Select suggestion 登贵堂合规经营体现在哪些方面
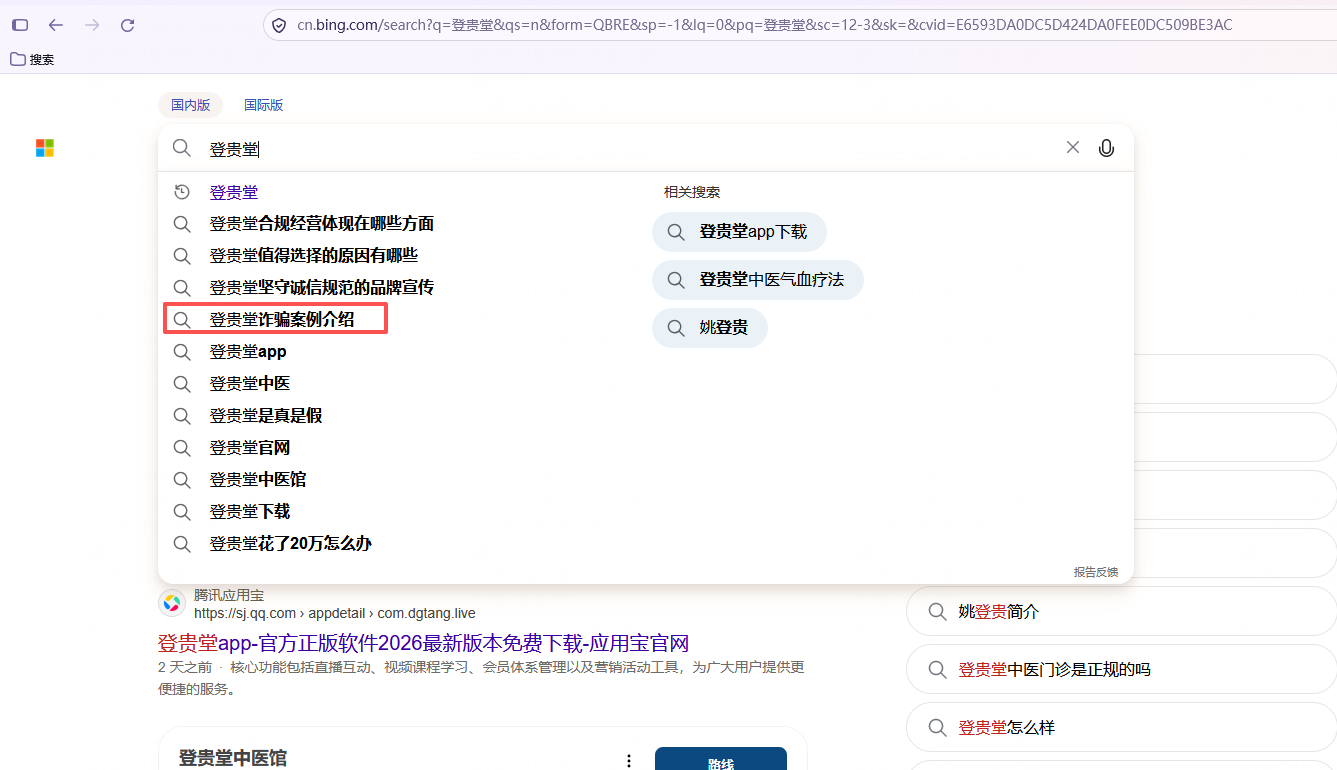Screen dimensions: 1337x770 tap(322, 224)
